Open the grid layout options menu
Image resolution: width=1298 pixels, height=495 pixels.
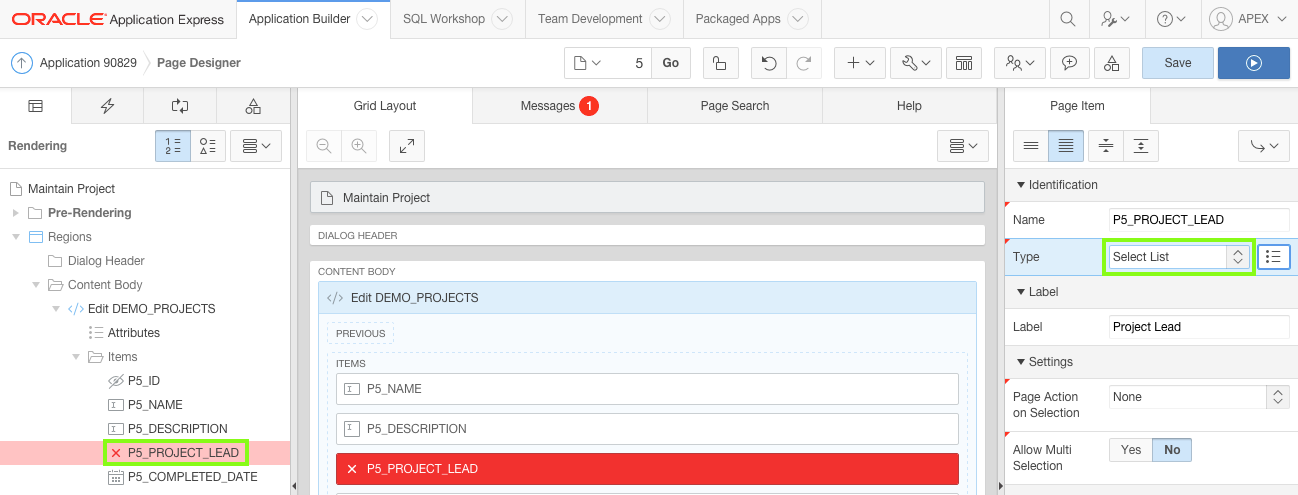[963, 146]
